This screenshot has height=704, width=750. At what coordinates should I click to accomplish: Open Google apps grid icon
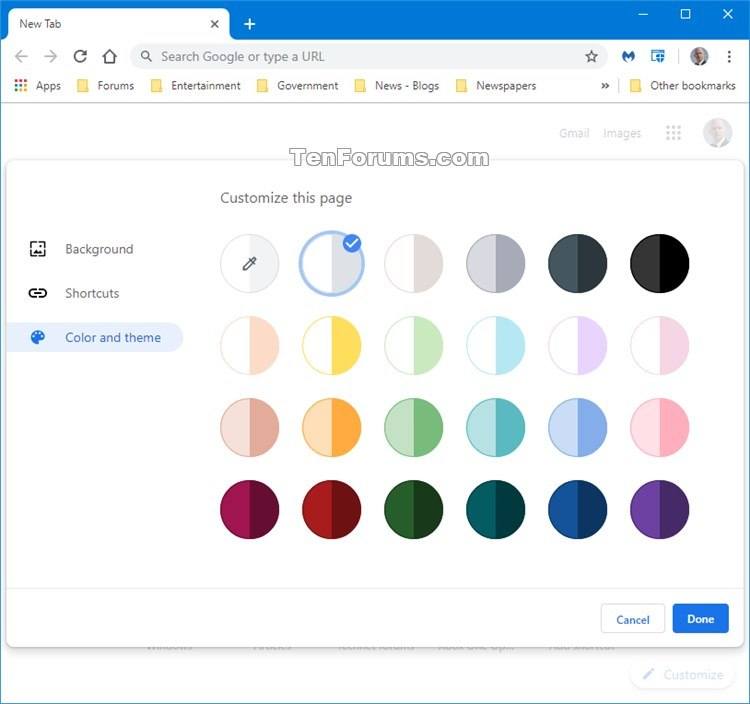pyautogui.click(x=673, y=133)
